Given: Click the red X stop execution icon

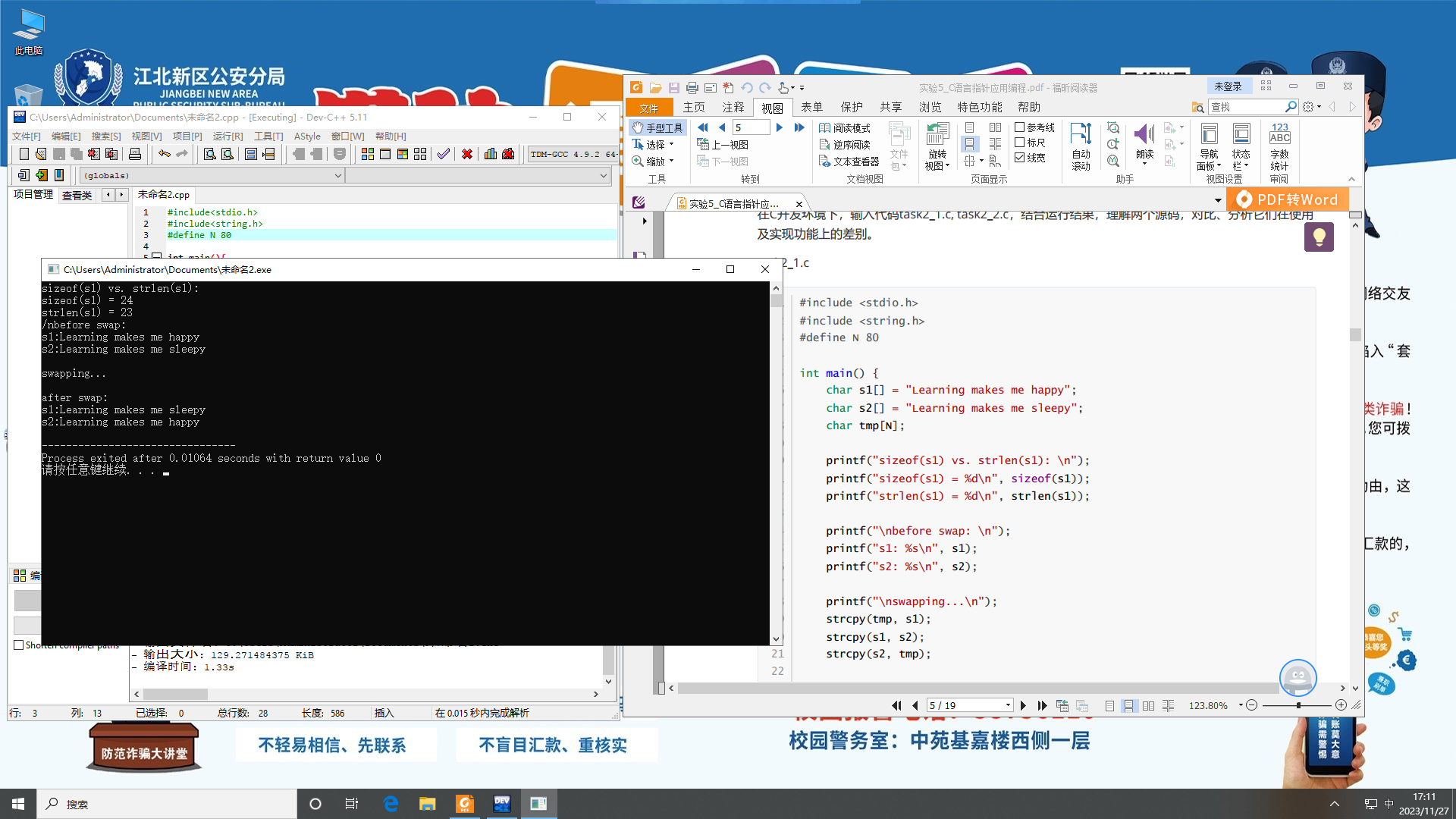Looking at the screenshot, I should pos(467,154).
